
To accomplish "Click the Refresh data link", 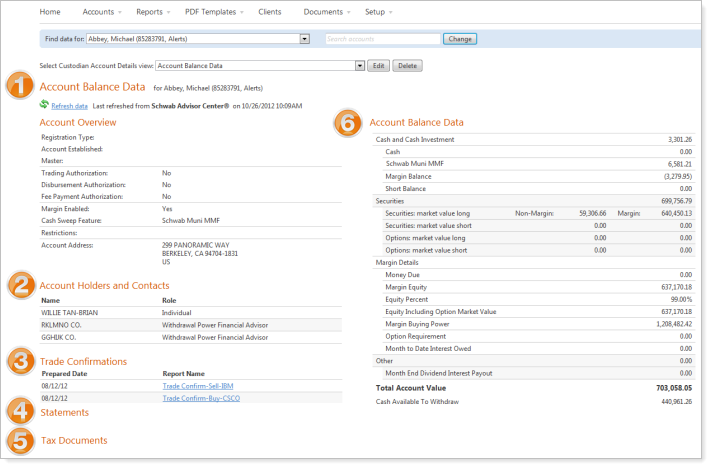I will pyautogui.click(x=69, y=105).
